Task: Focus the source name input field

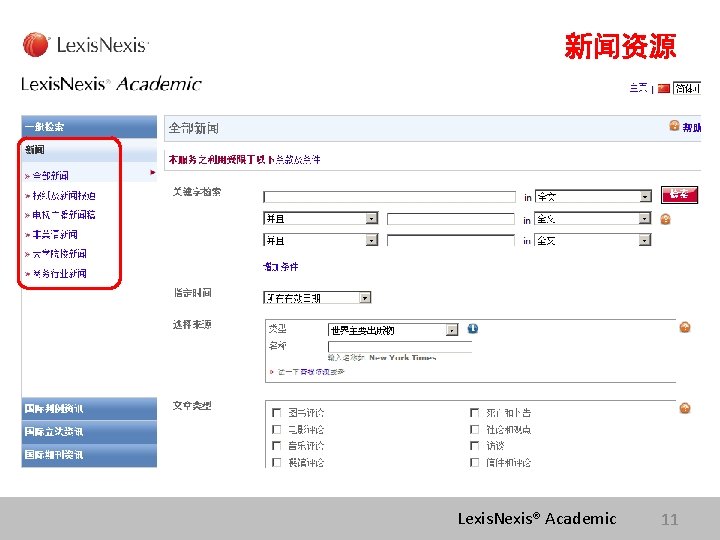Action: click(400, 347)
